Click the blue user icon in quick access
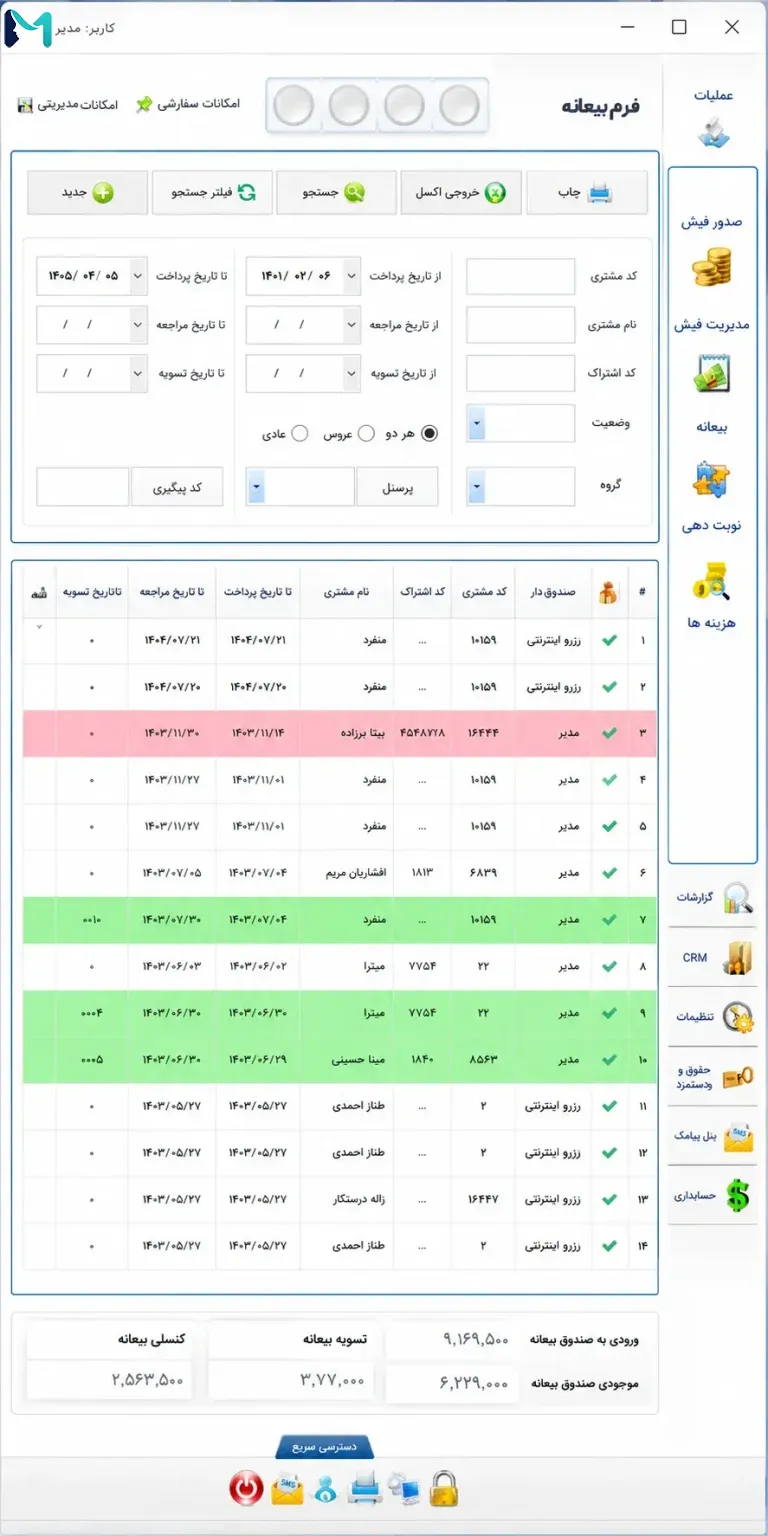 point(324,1490)
